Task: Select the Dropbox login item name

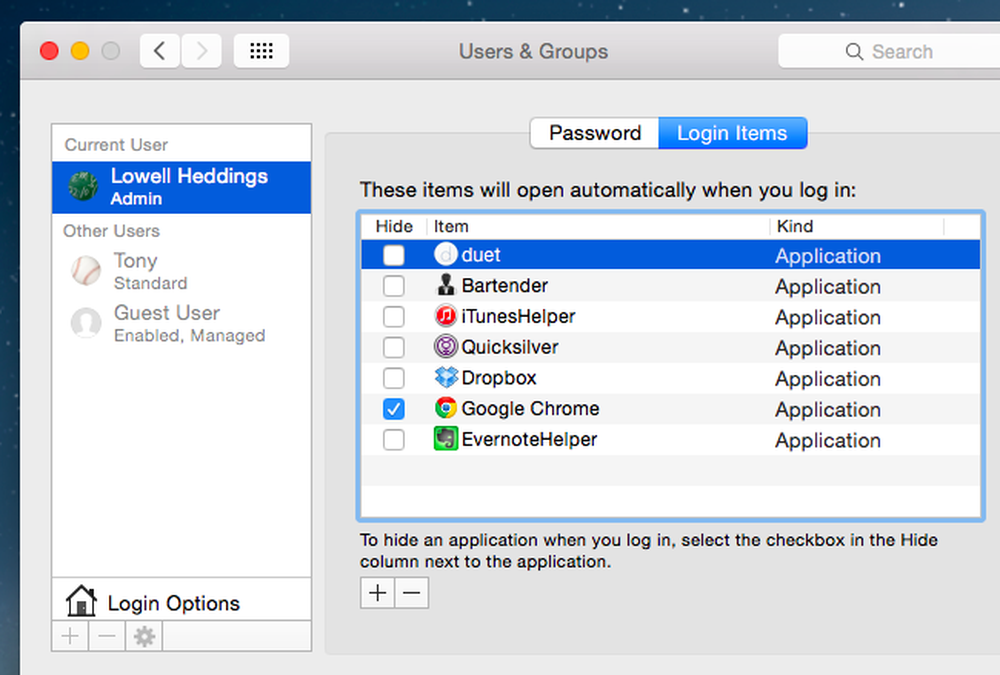Action: [x=499, y=378]
